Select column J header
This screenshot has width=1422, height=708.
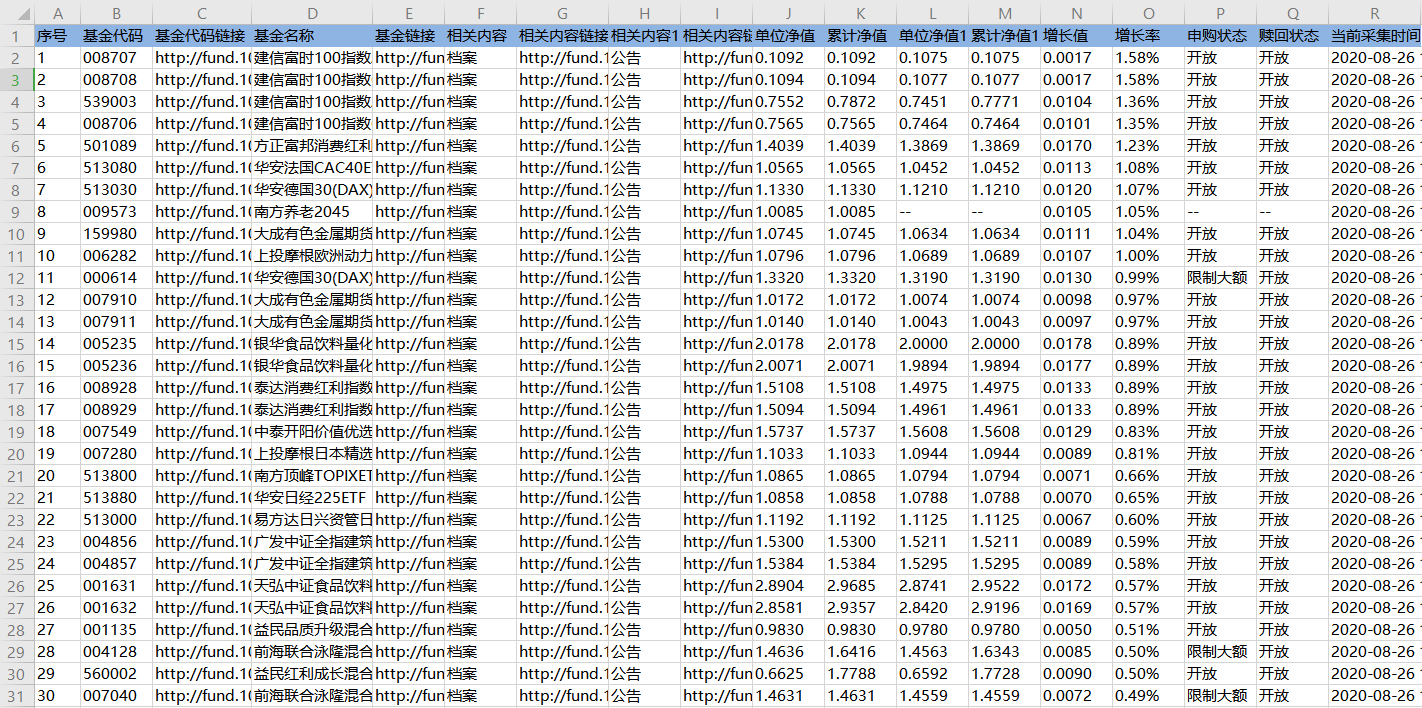tap(787, 13)
